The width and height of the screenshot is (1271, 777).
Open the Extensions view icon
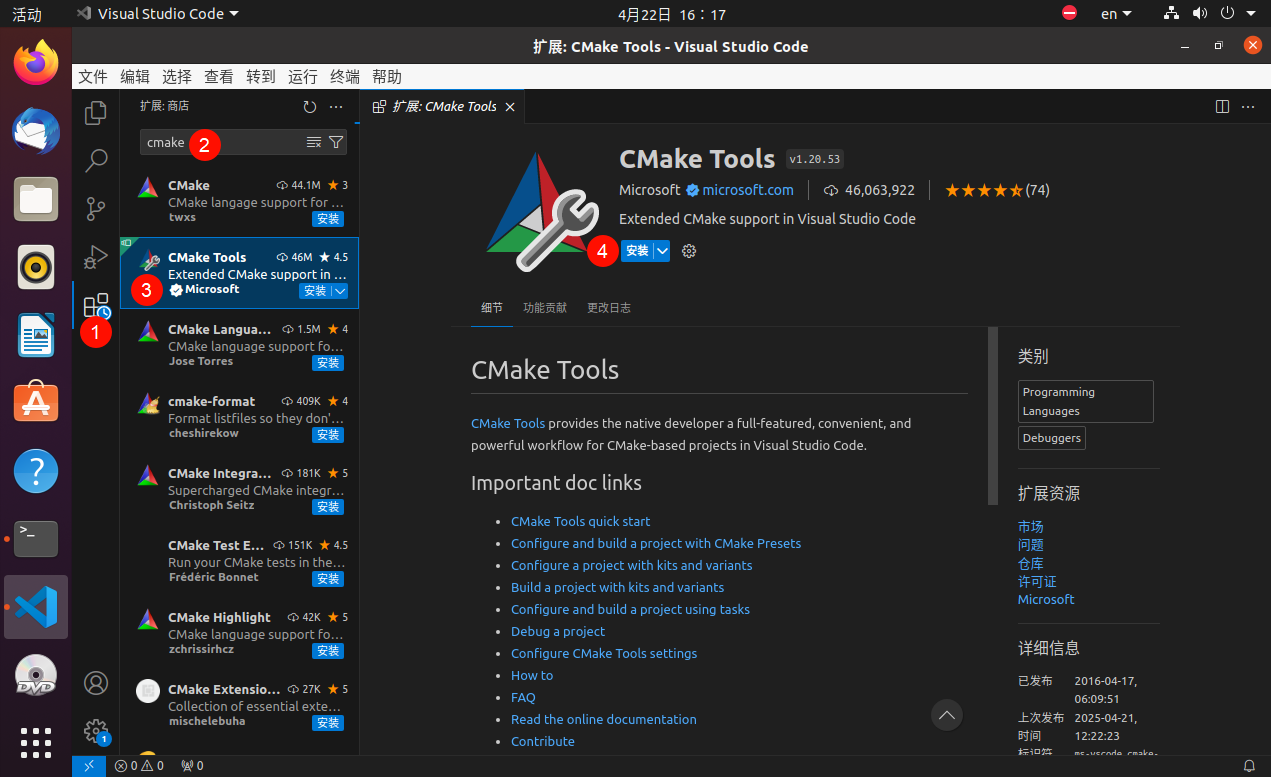96,305
